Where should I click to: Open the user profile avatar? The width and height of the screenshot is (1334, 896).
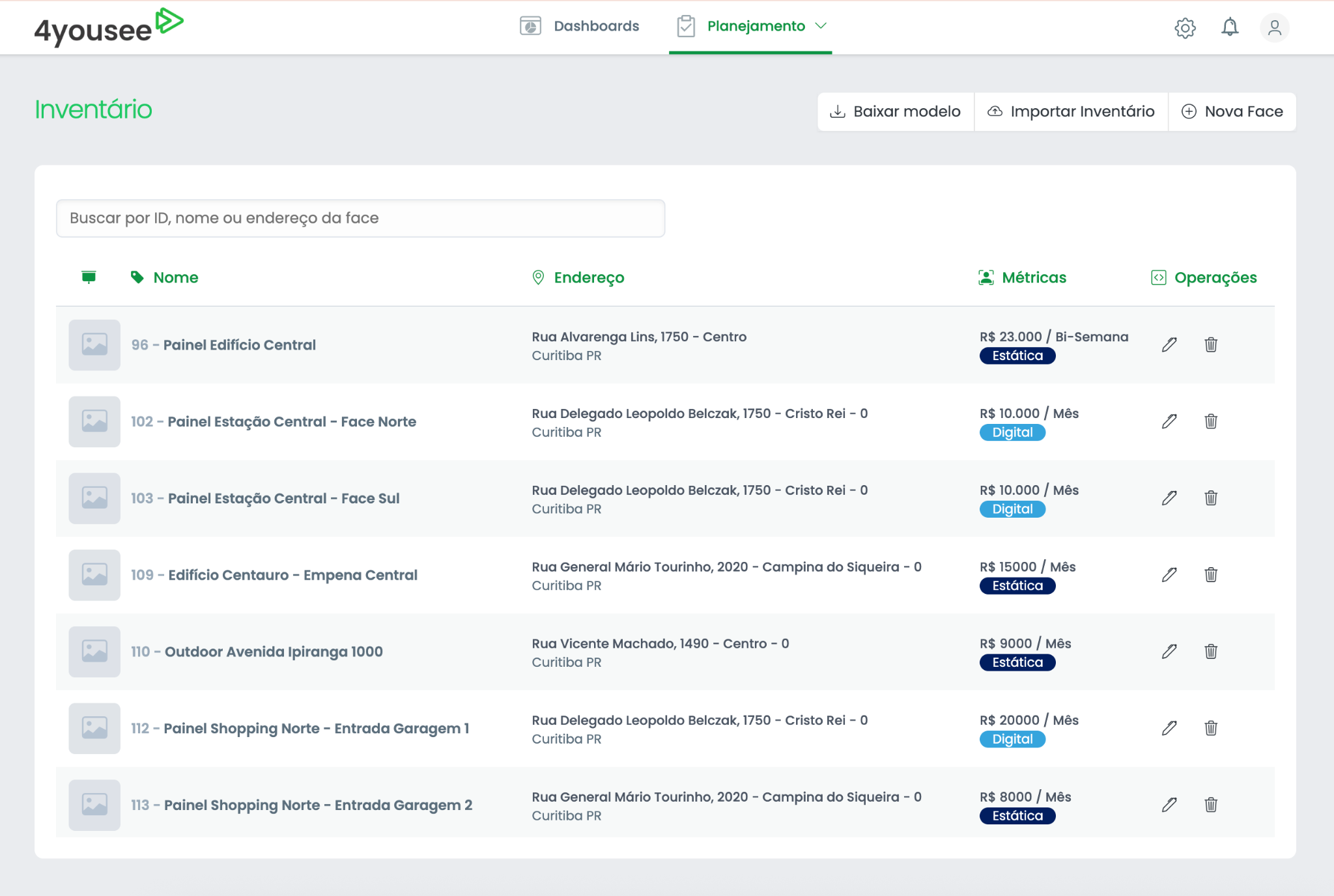[x=1274, y=27]
